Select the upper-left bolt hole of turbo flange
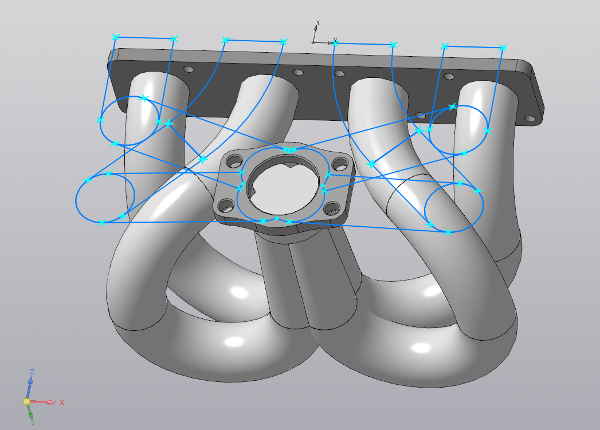600x430 pixels. pos(235,161)
